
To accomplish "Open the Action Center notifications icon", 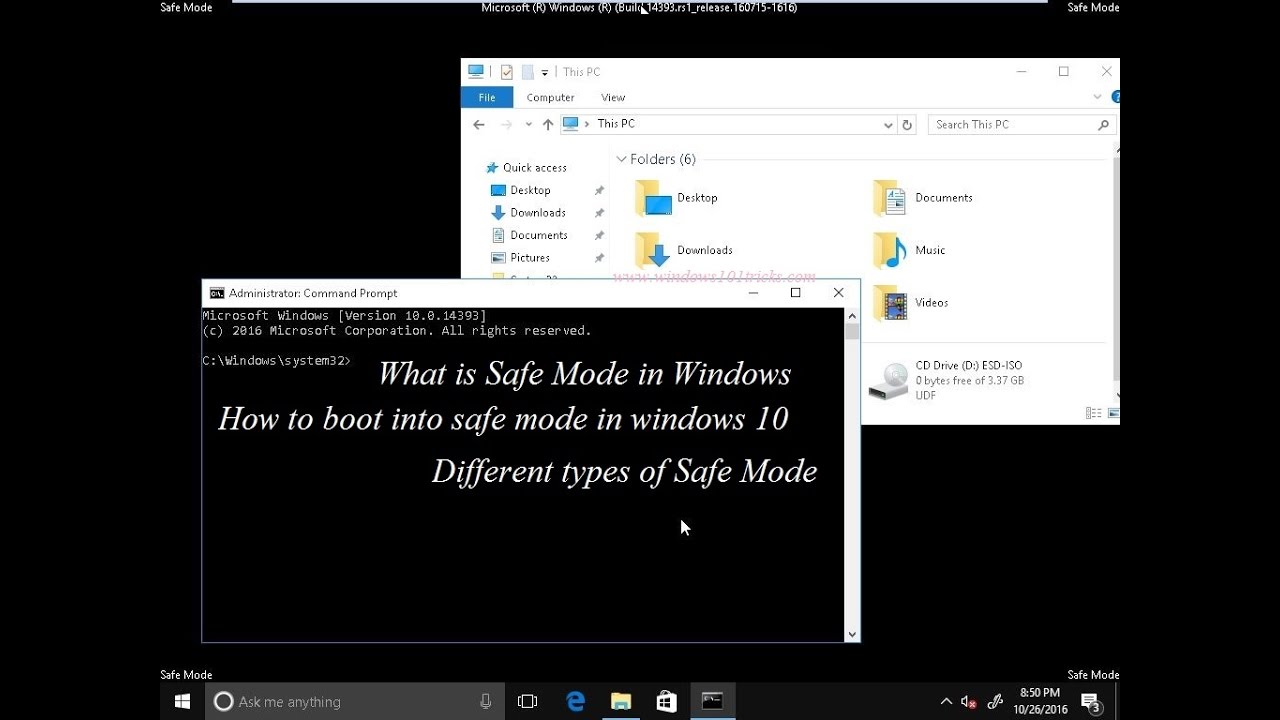I will 1091,702.
